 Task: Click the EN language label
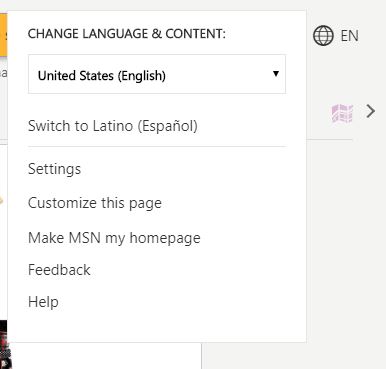(x=349, y=36)
